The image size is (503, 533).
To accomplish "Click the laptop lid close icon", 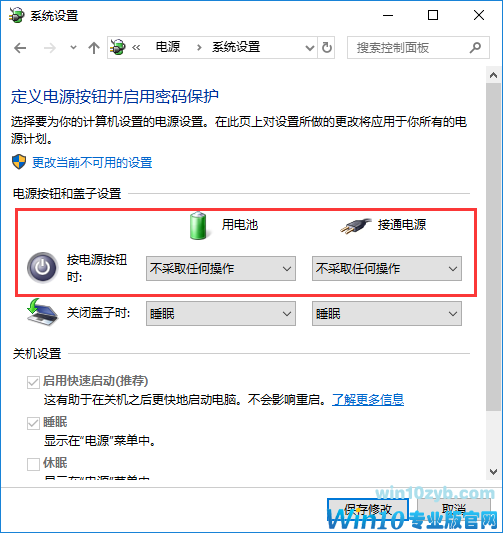I will [x=42, y=313].
